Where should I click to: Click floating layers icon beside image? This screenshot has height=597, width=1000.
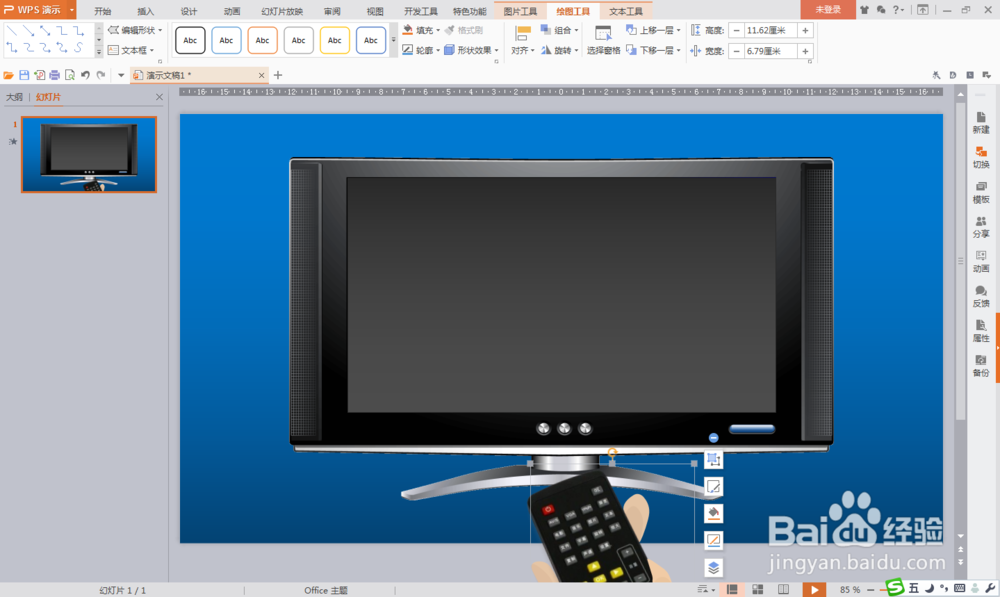point(713,567)
